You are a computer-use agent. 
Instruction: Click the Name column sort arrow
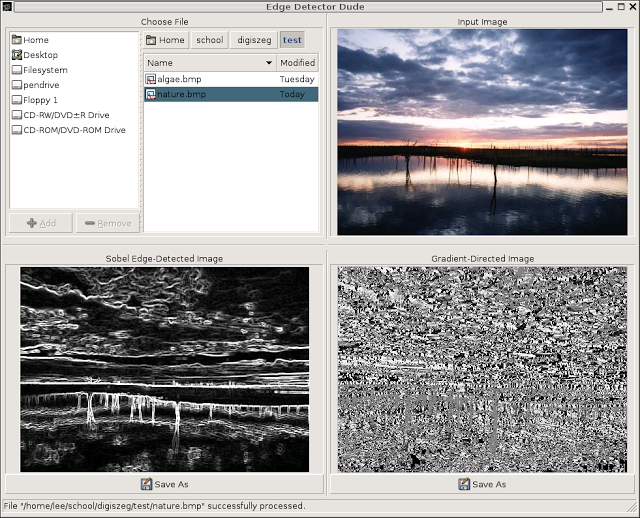point(268,63)
